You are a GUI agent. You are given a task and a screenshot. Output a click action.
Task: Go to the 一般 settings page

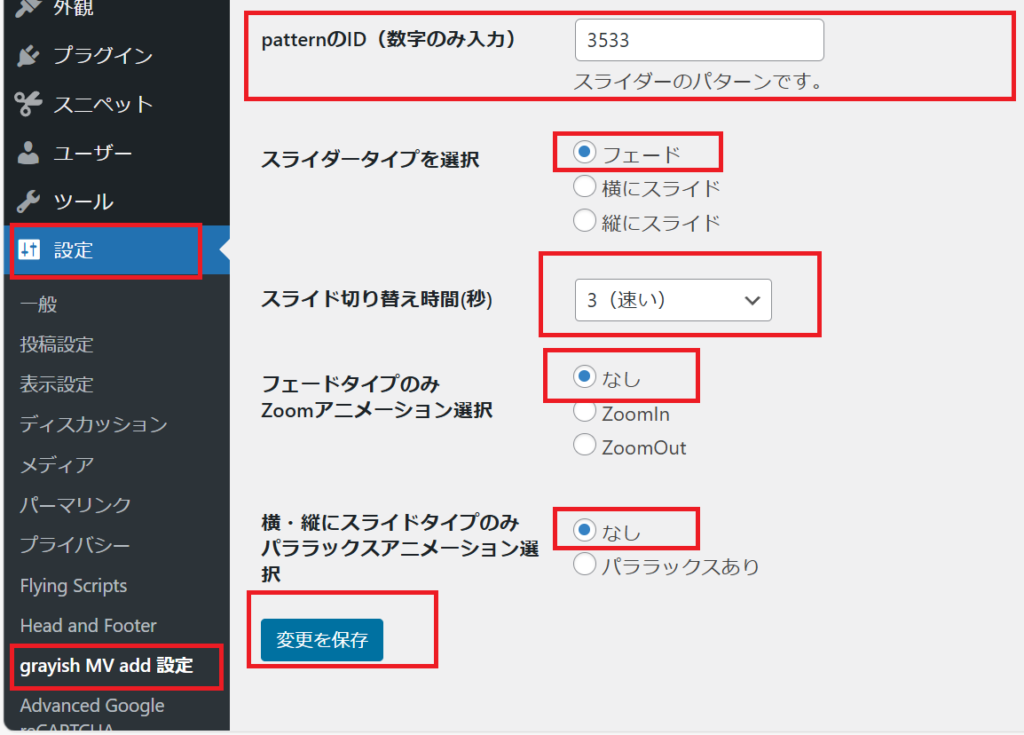(x=38, y=305)
